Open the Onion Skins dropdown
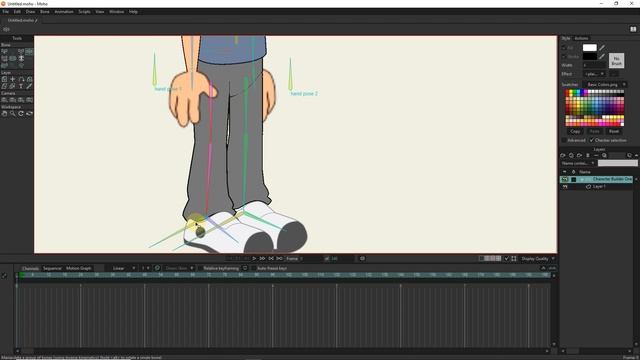640x360 pixels. point(179,268)
